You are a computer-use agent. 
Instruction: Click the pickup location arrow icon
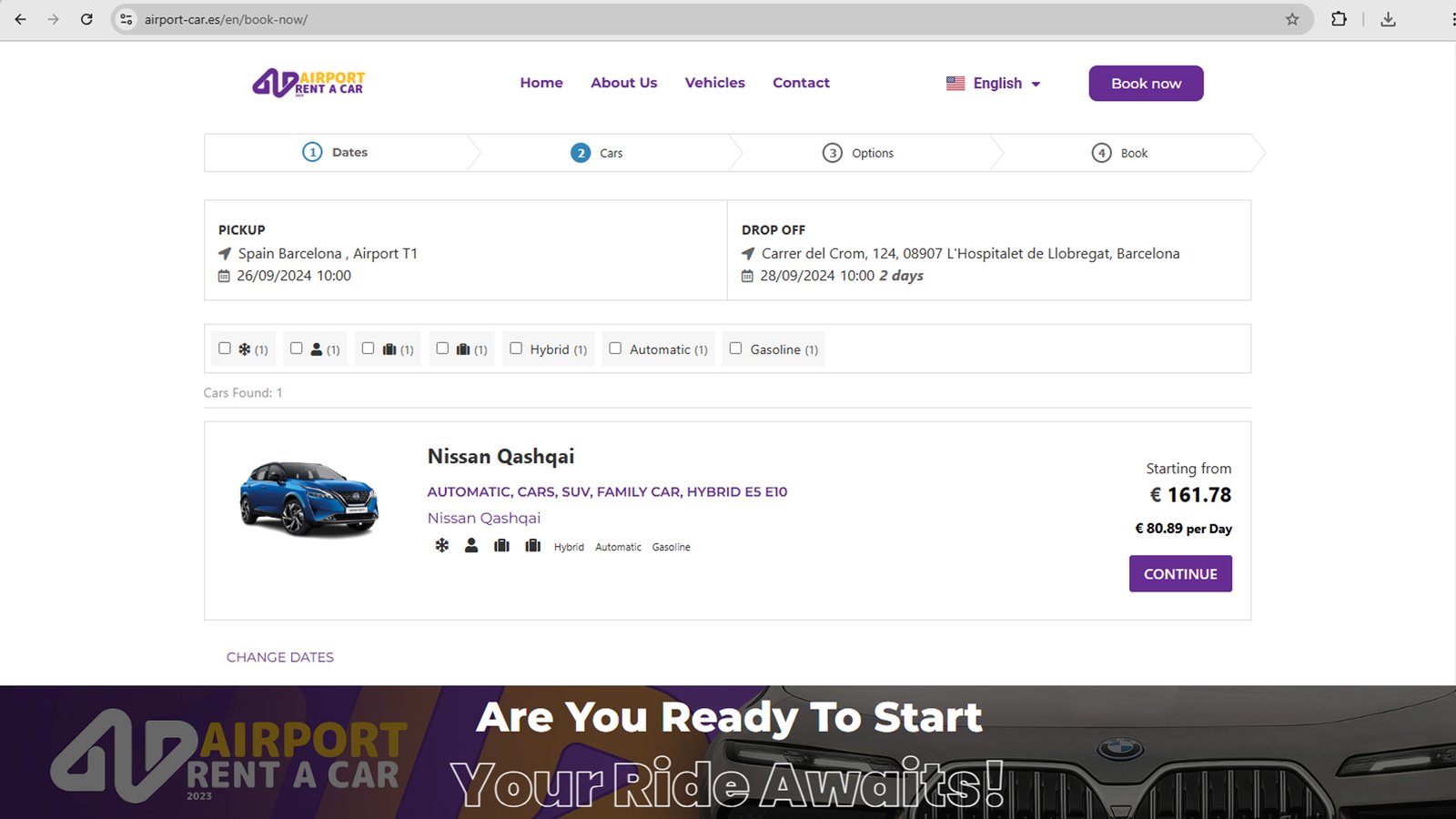click(225, 254)
